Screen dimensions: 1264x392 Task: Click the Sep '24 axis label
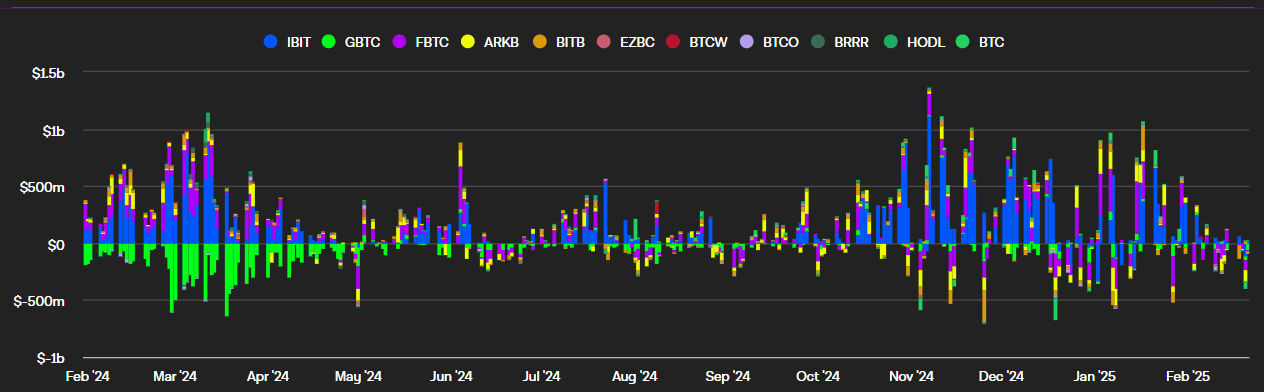click(x=727, y=376)
